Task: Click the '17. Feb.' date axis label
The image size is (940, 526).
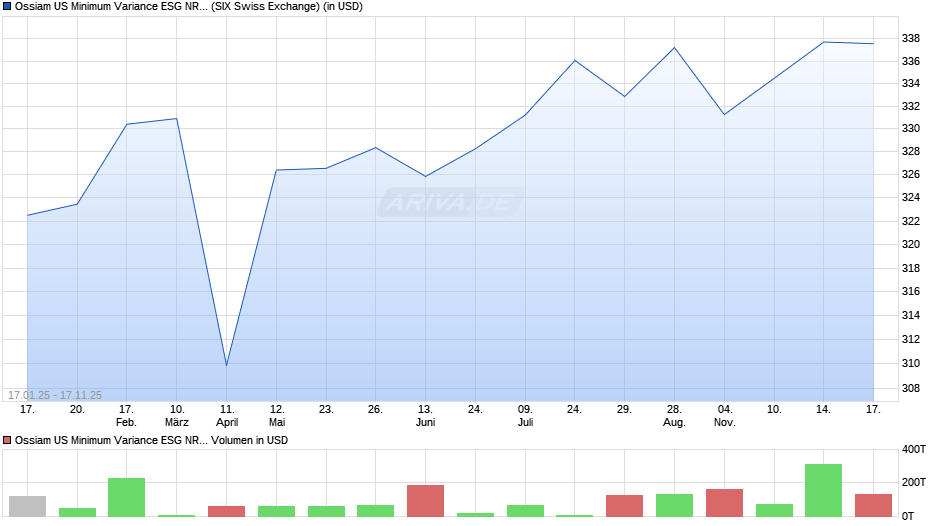Action: coord(126,416)
